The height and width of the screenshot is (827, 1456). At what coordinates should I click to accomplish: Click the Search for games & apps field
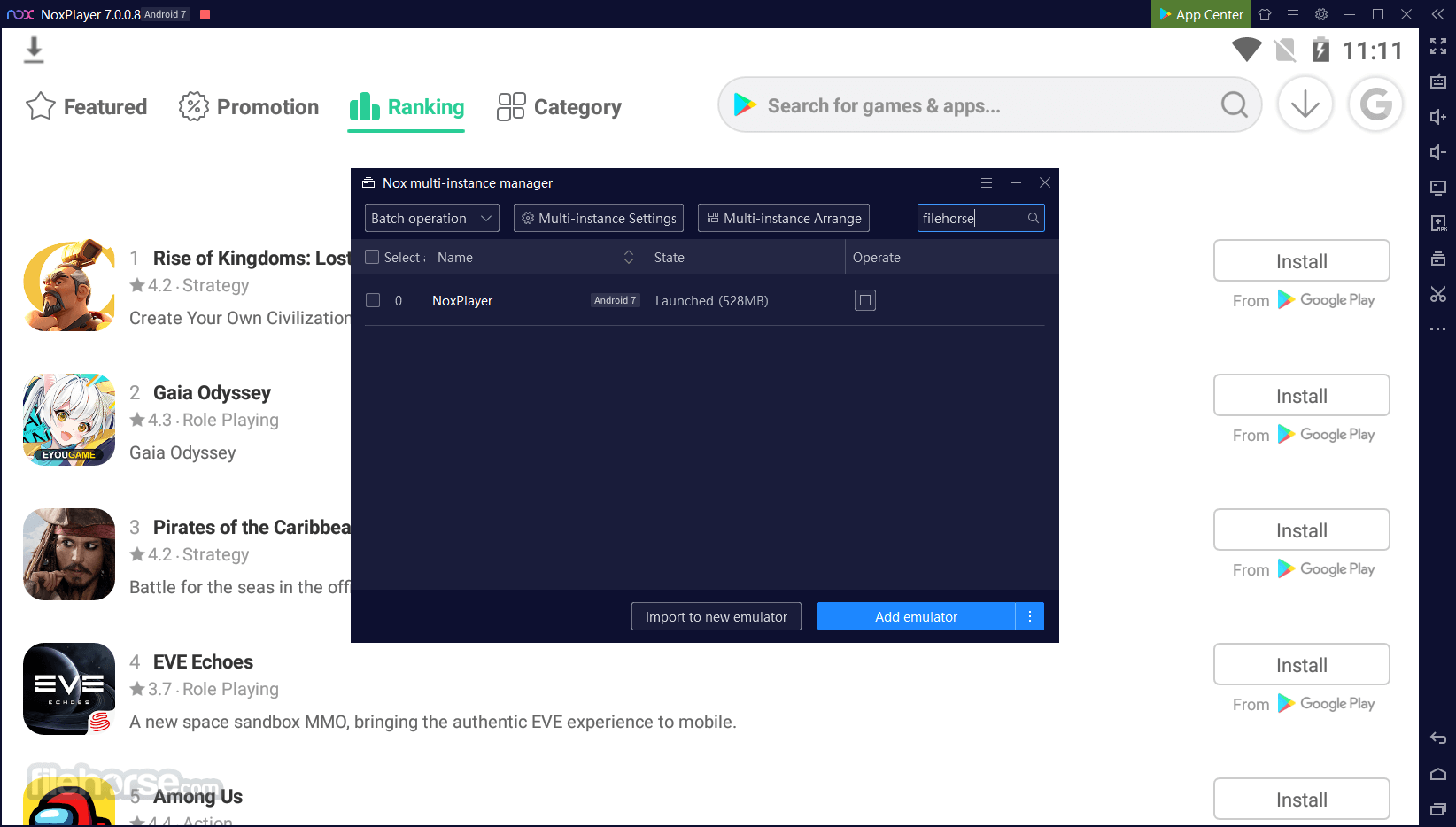click(x=990, y=105)
